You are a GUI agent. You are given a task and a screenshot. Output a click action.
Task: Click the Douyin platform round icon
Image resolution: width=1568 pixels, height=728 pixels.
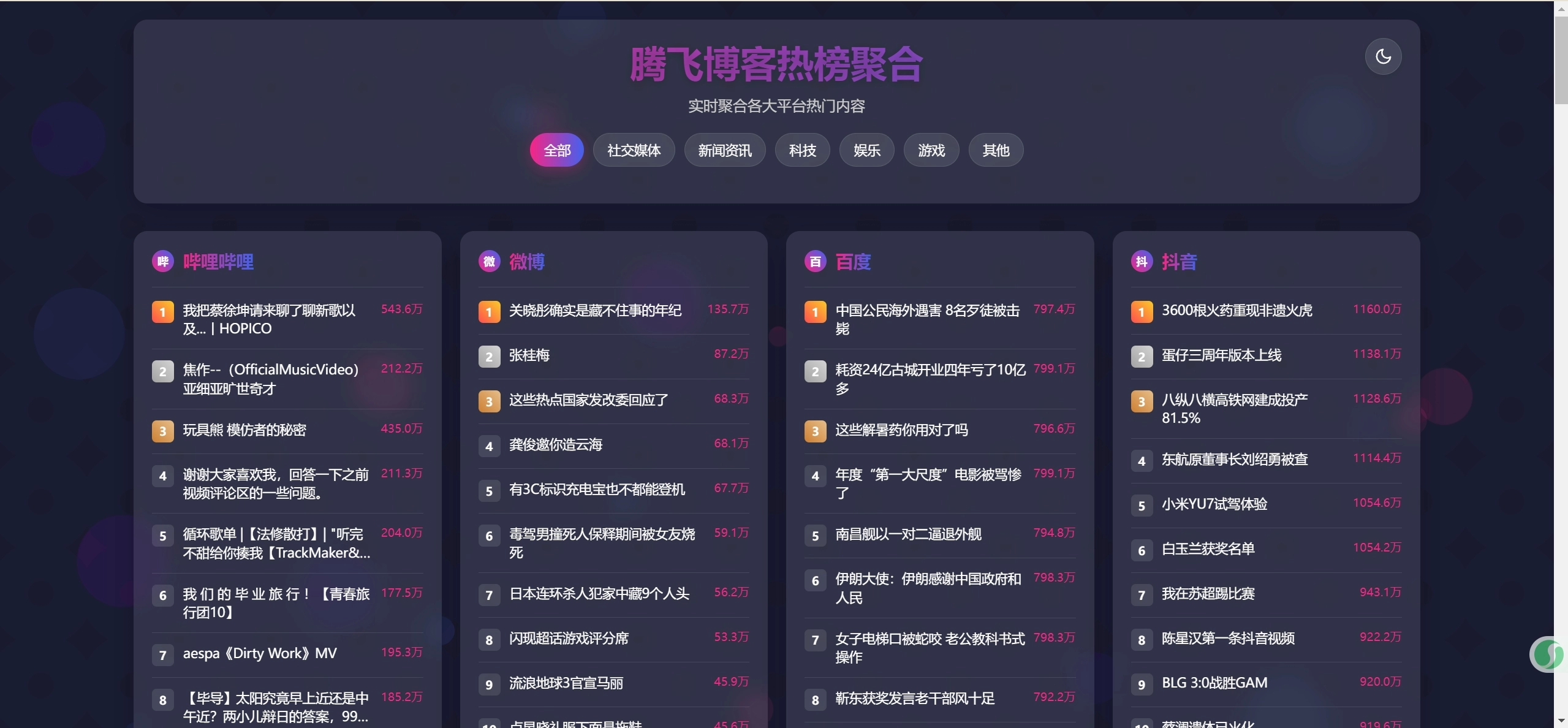[x=1142, y=262]
